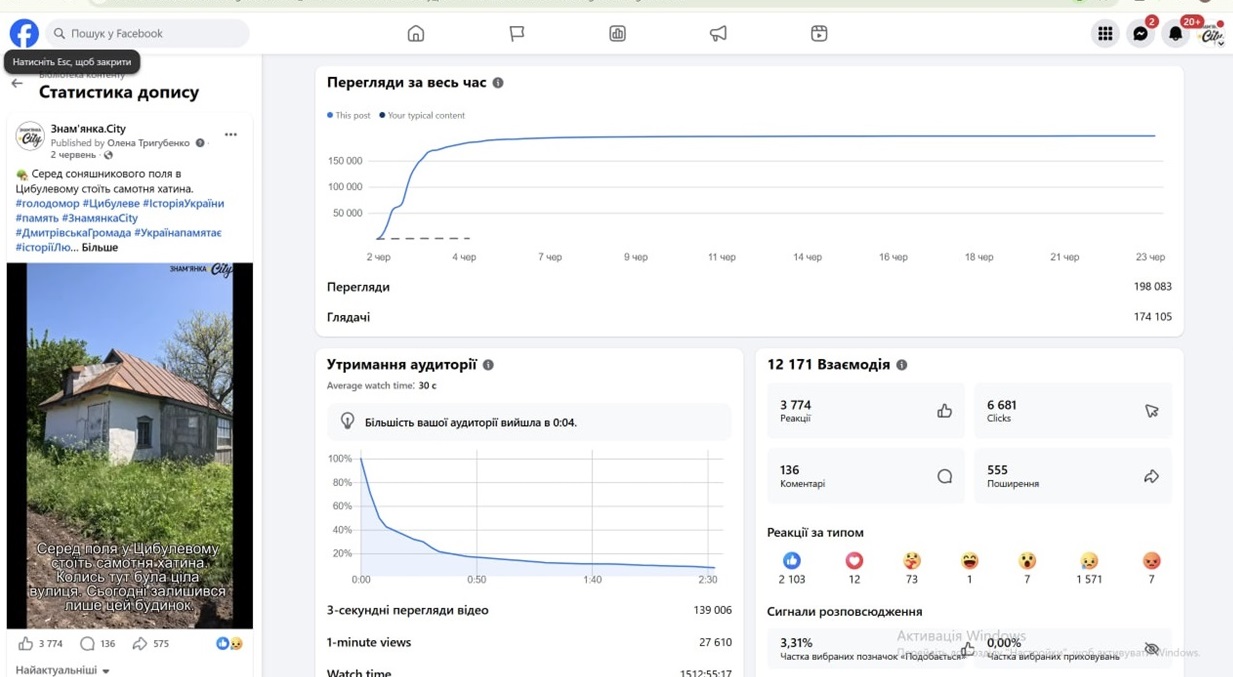
Task: Click the Love heart reaction with 12
Action: pyautogui.click(x=854, y=561)
